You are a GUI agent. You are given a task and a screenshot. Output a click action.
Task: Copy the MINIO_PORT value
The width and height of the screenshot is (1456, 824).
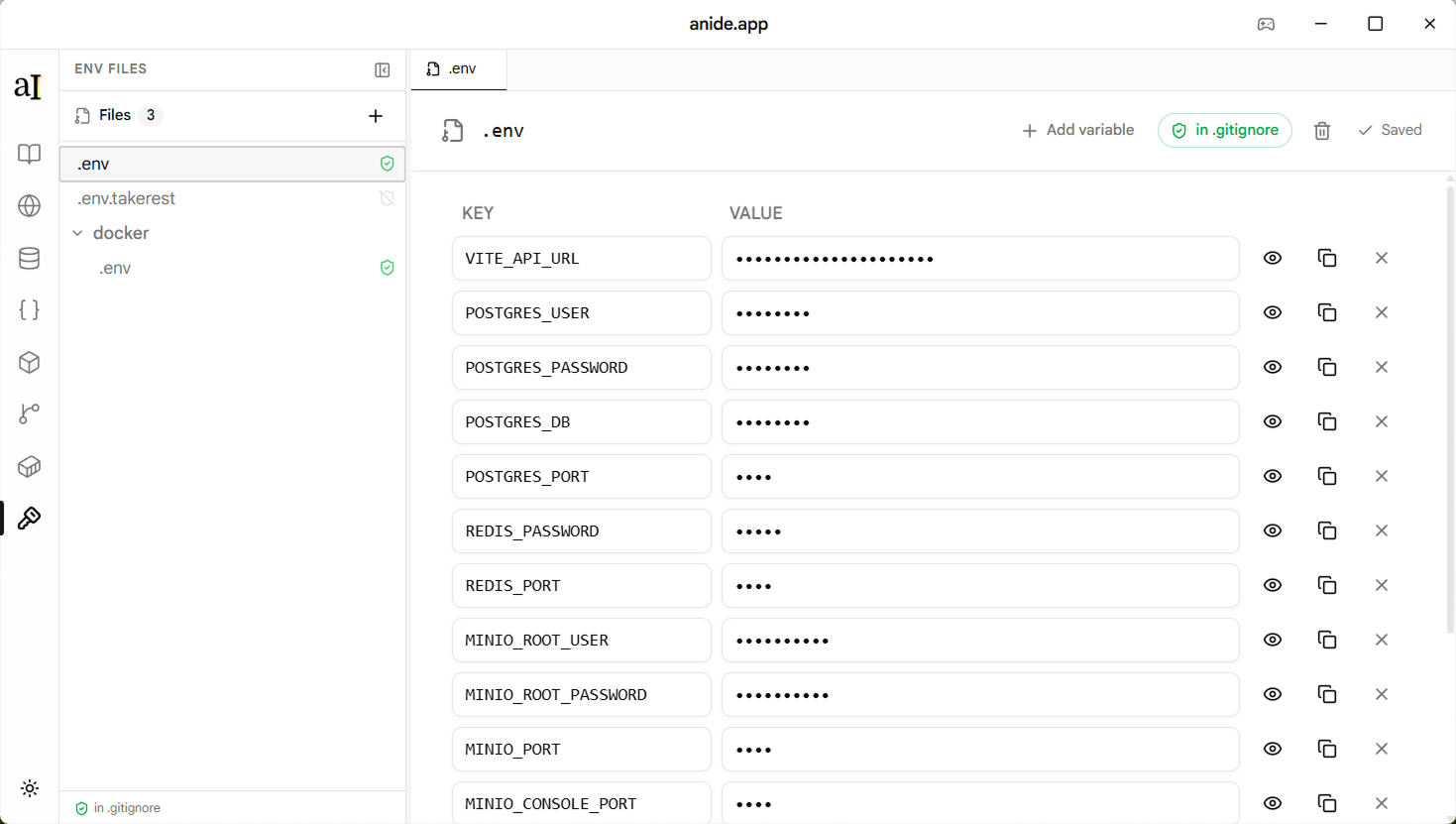coord(1327,749)
